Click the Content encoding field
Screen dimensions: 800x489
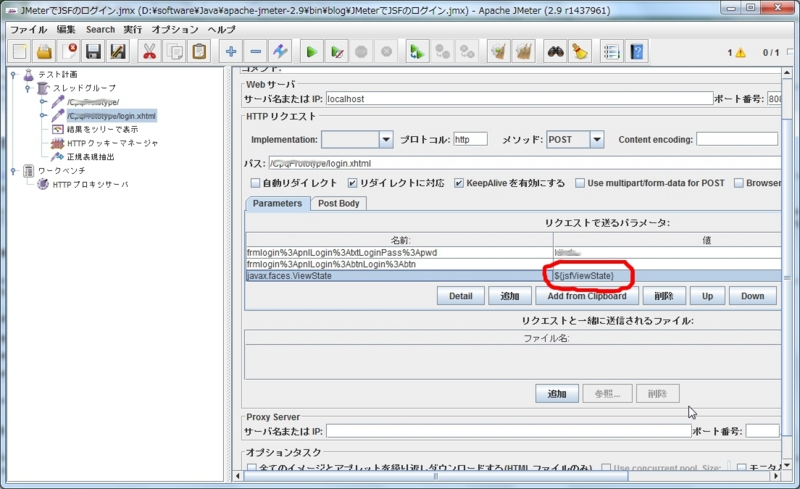pos(737,139)
